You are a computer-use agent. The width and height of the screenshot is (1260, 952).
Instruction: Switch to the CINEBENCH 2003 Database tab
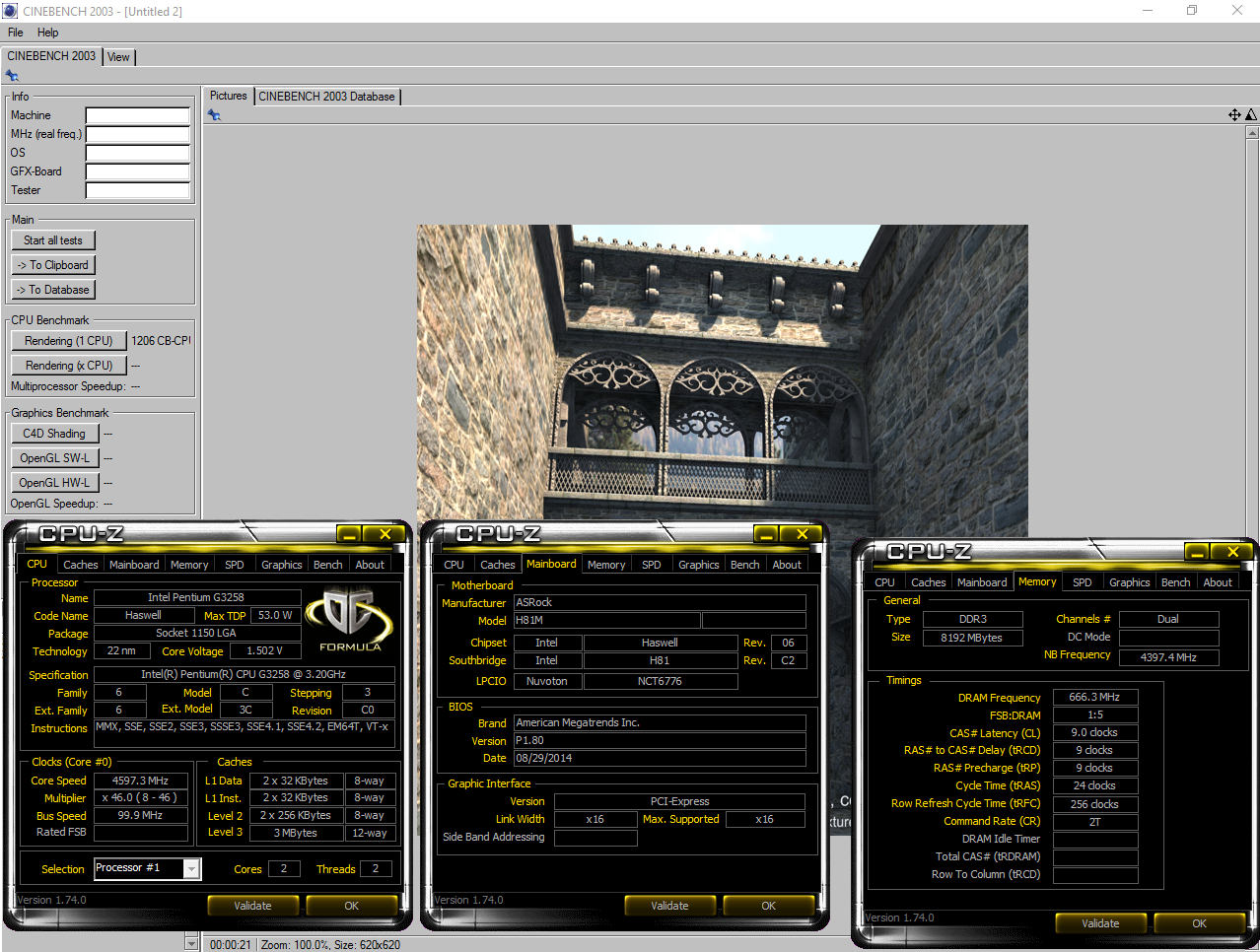click(x=327, y=97)
